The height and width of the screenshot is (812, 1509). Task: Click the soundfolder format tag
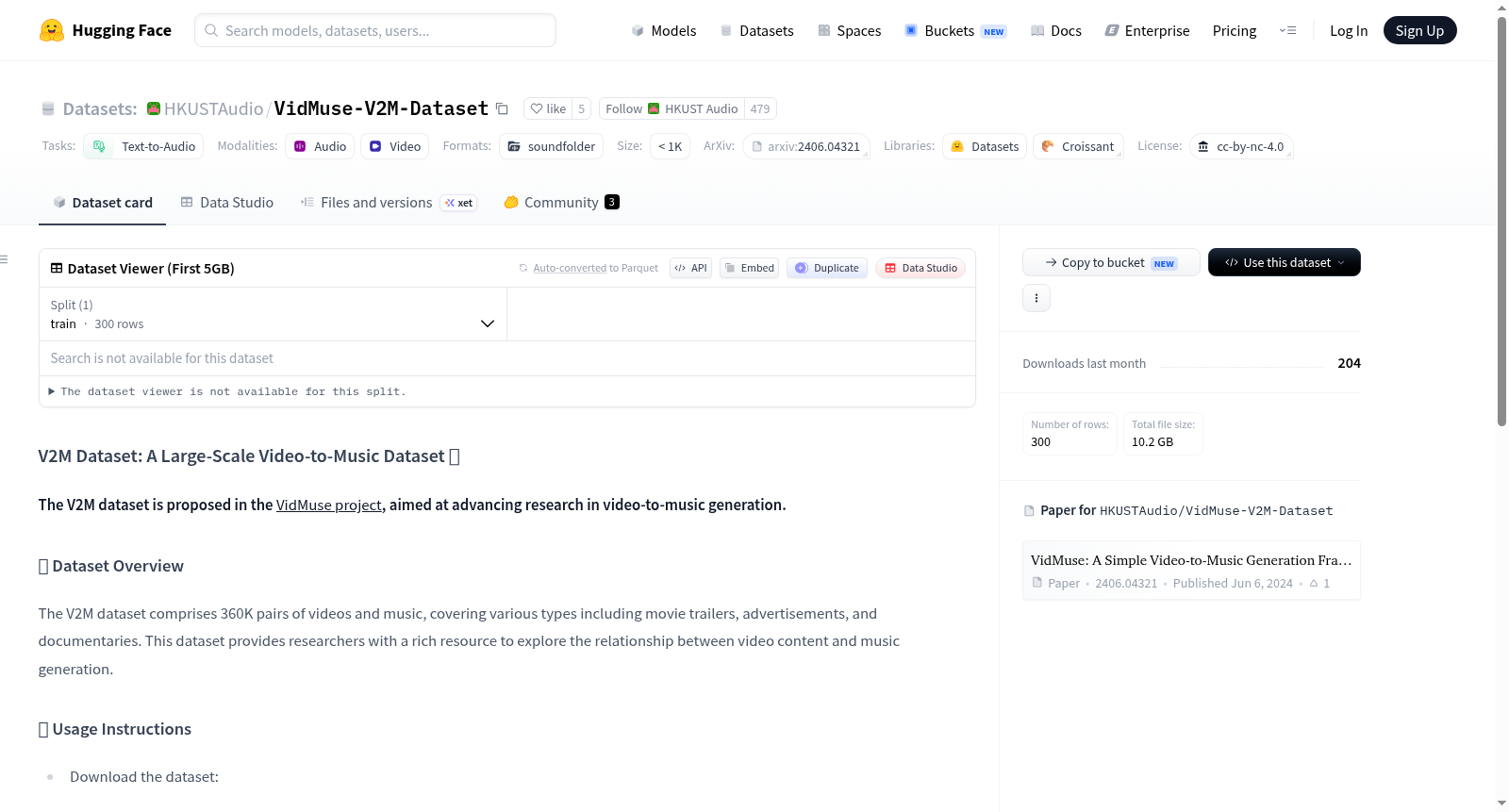[x=552, y=146]
